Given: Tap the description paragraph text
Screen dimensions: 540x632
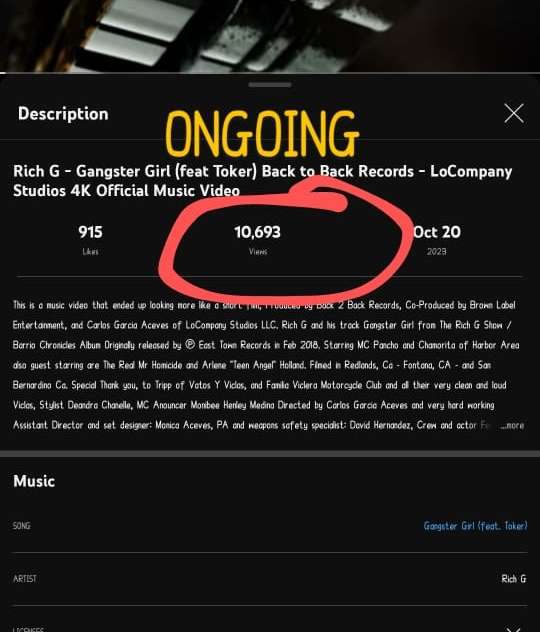Looking at the screenshot, I should 268,365.
